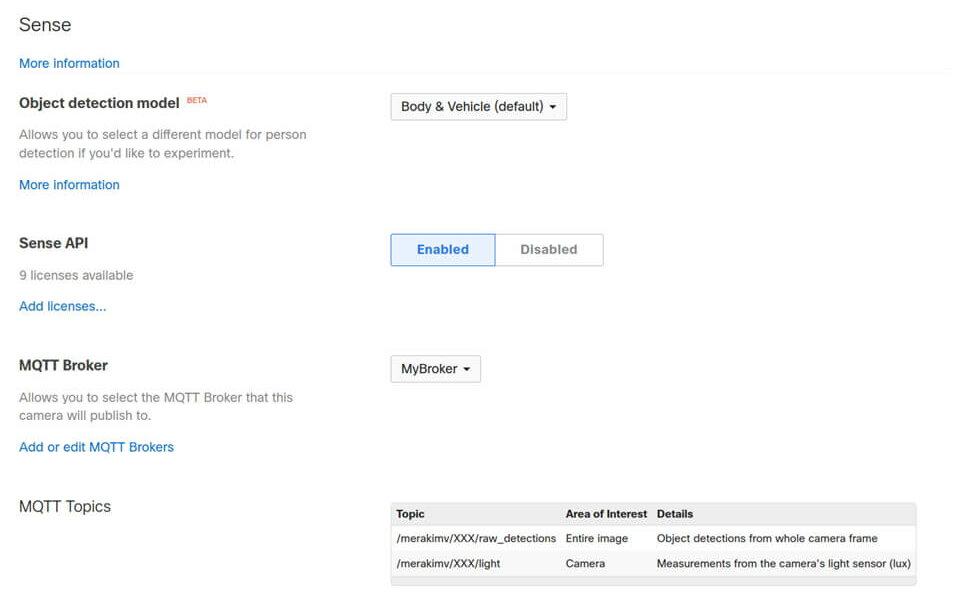The image size is (970, 592).
Task: Select the Topic column header
Action: (x=410, y=514)
